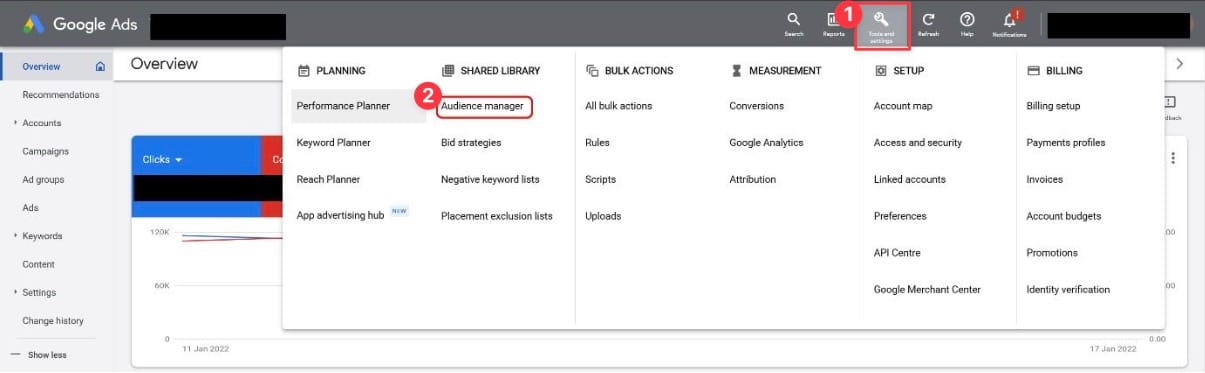Click the right chevron arrow at page edge
This screenshot has height=373, width=1205.
(x=1180, y=63)
